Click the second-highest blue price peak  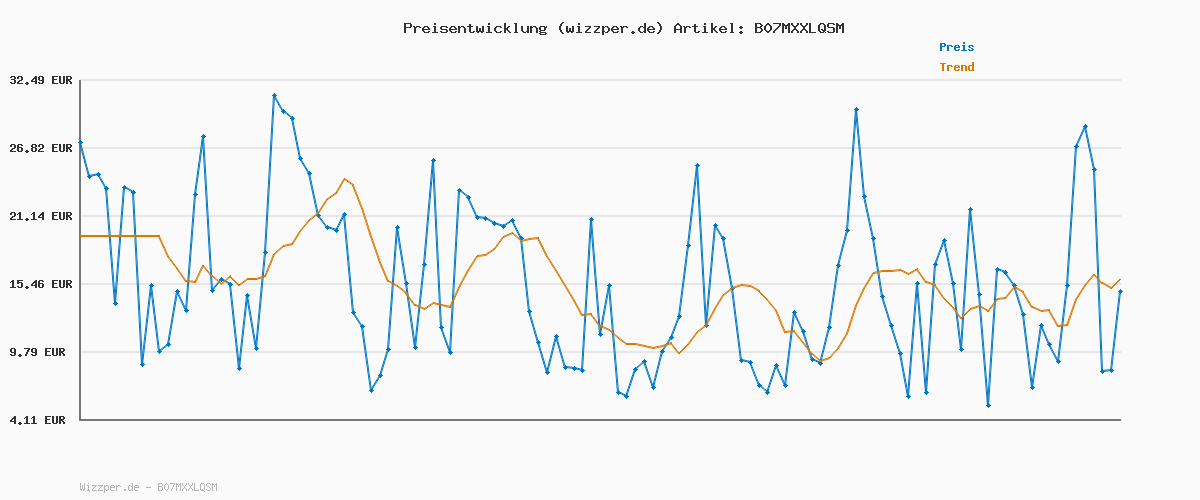(x=856, y=110)
